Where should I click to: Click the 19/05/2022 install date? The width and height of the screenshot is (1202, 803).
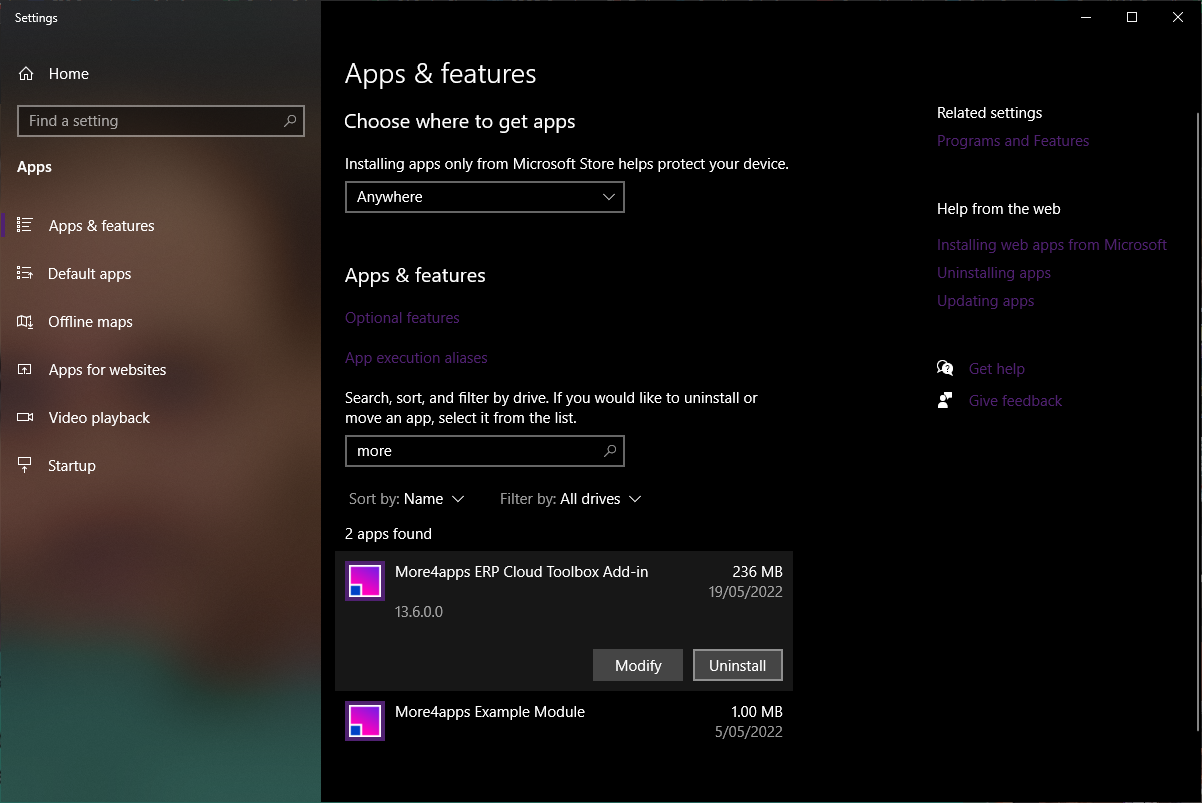click(746, 592)
